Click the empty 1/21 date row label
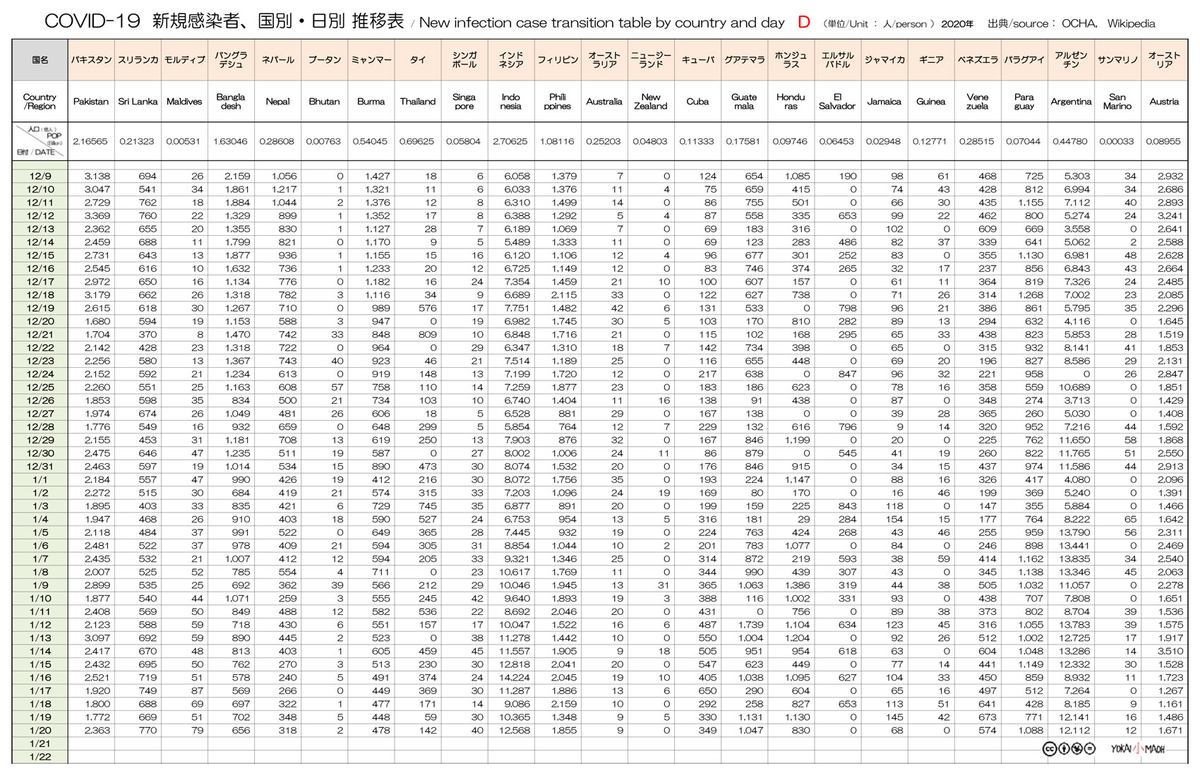 pos(40,744)
